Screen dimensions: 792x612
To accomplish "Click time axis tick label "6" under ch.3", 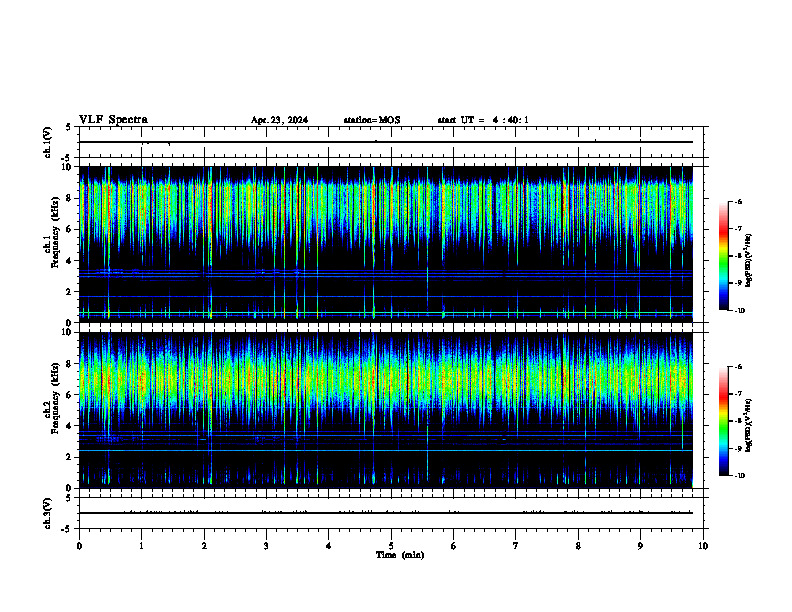I will [454, 546].
